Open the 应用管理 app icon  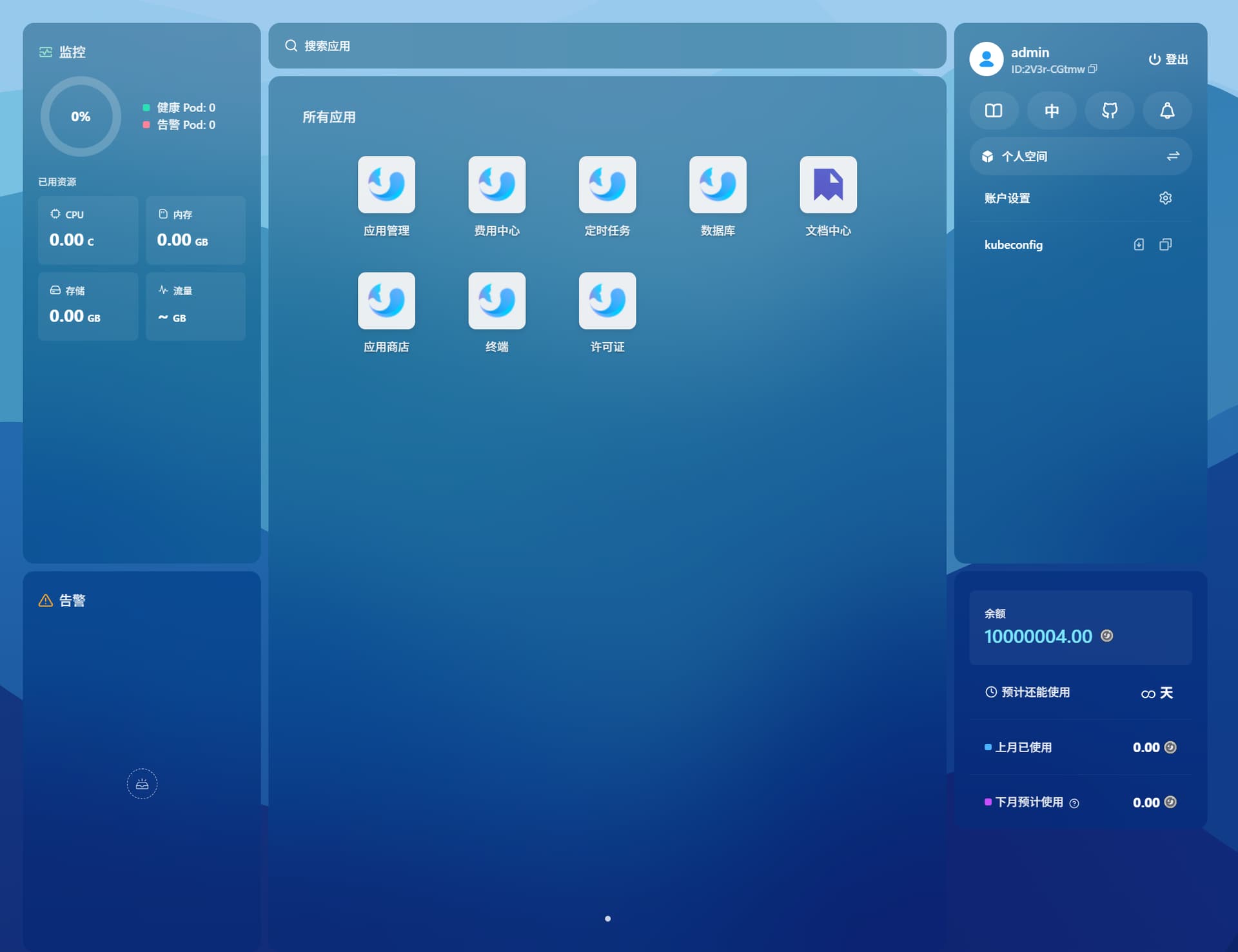pos(386,185)
